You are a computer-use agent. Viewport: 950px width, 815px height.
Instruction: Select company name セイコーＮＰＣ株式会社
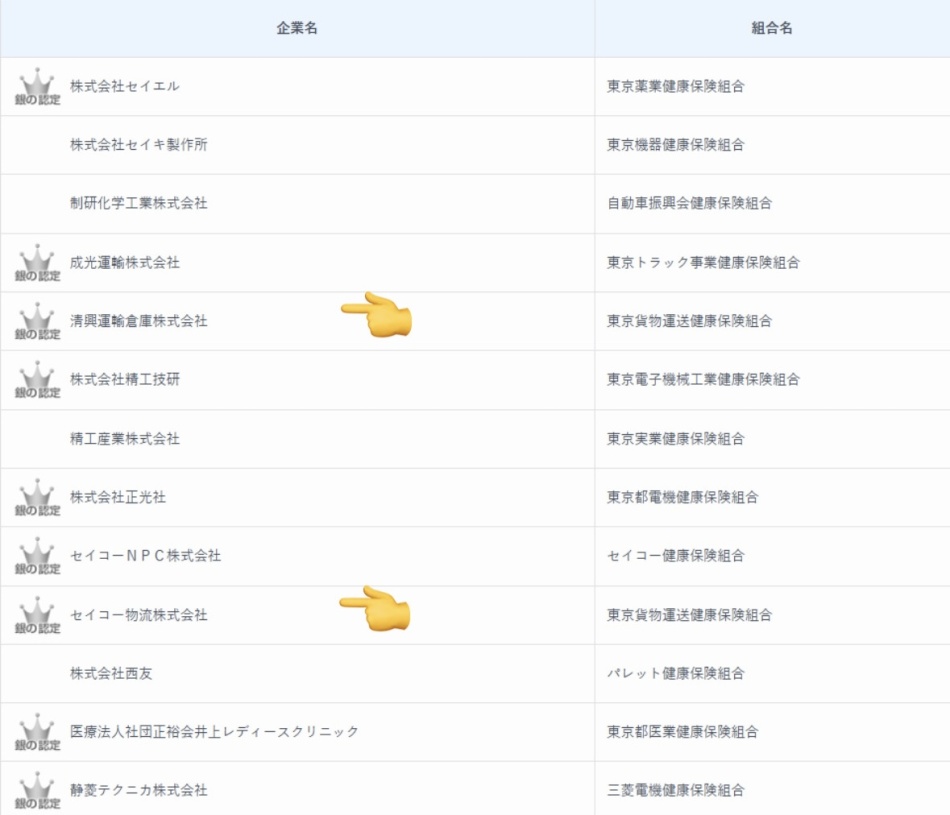tap(145, 556)
